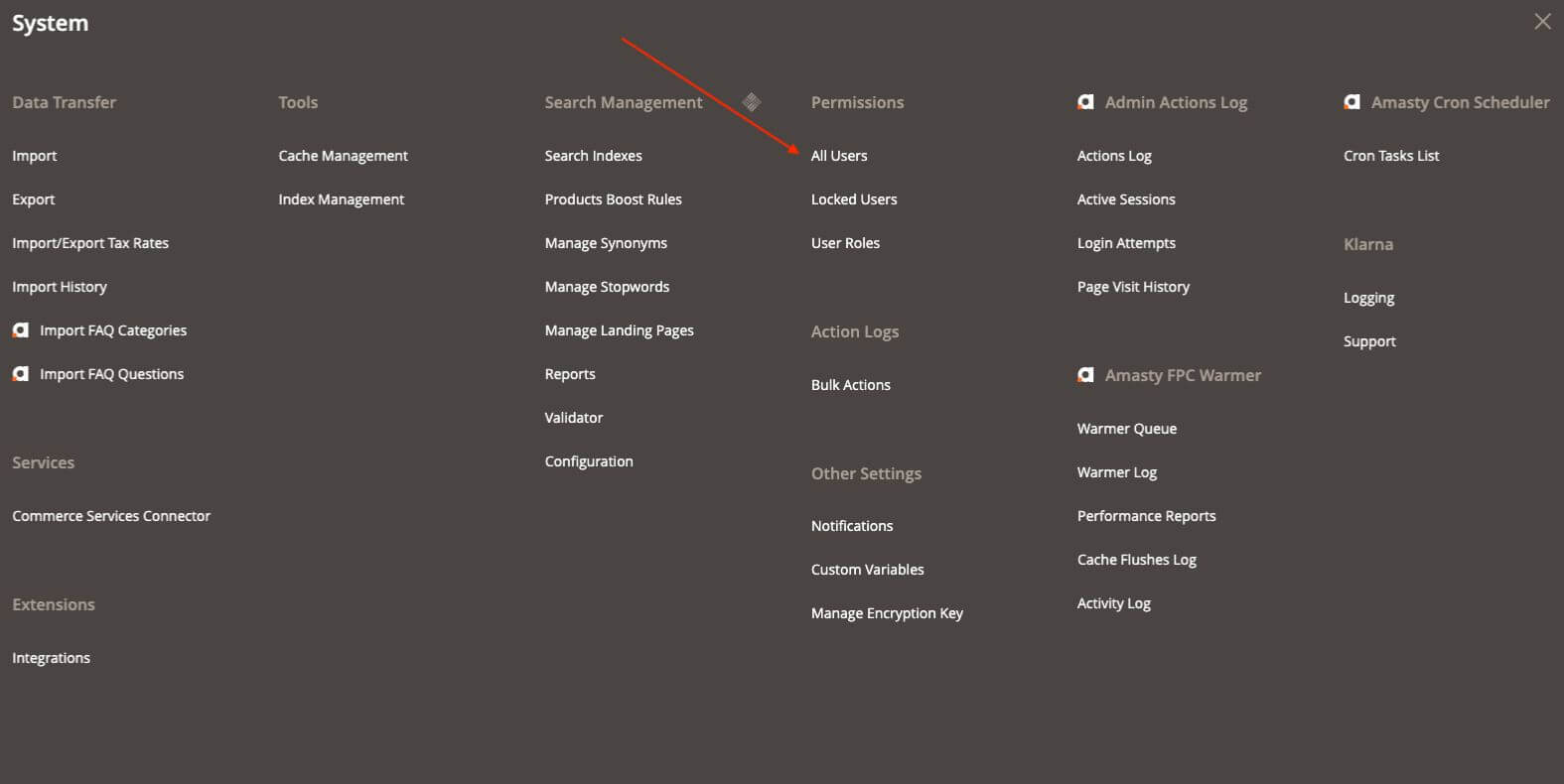The height and width of the screenshot is (784, 1564).
Task: View Login Attempts
Action: point(1127,243)
